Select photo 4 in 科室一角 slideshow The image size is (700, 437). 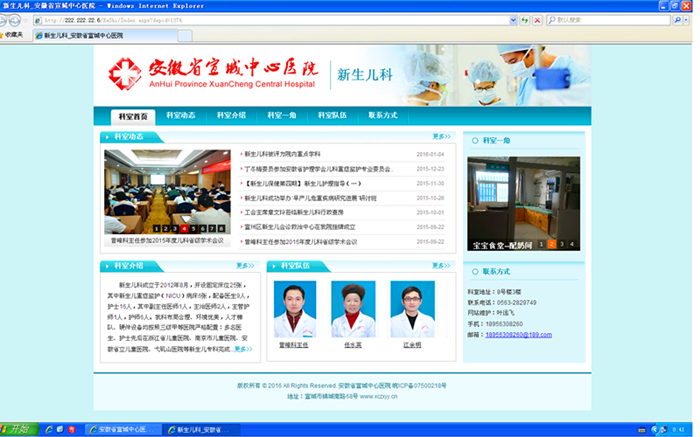(x=572, y=244)
